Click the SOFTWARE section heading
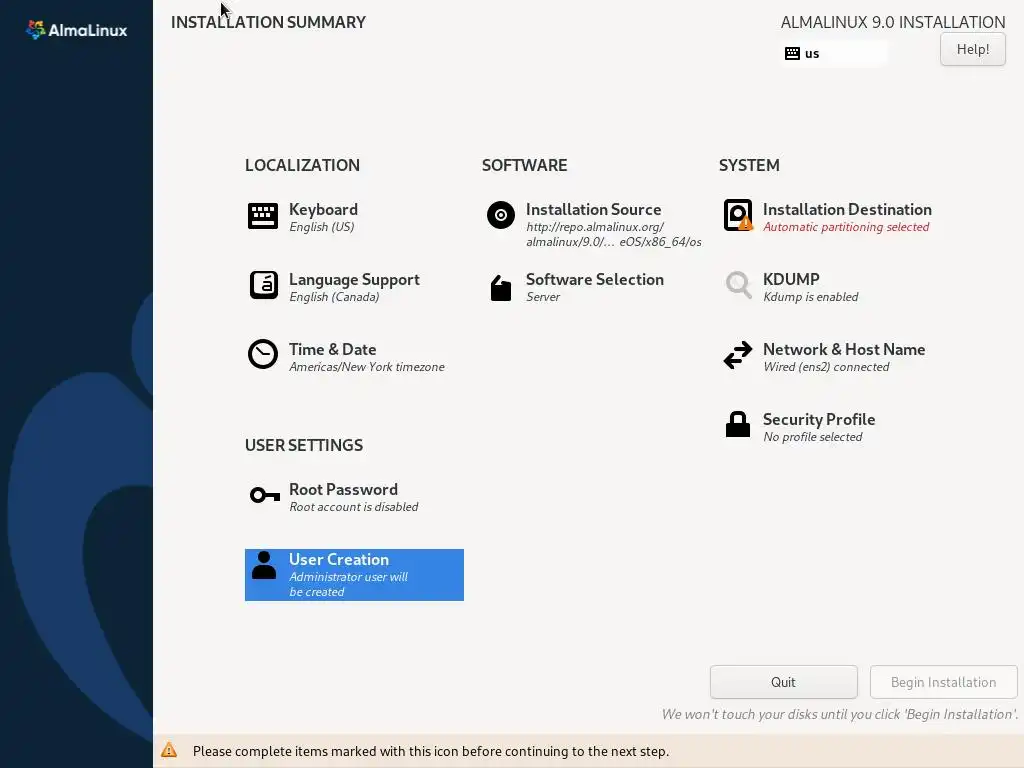1024x768 pixels. pos(524,165)
